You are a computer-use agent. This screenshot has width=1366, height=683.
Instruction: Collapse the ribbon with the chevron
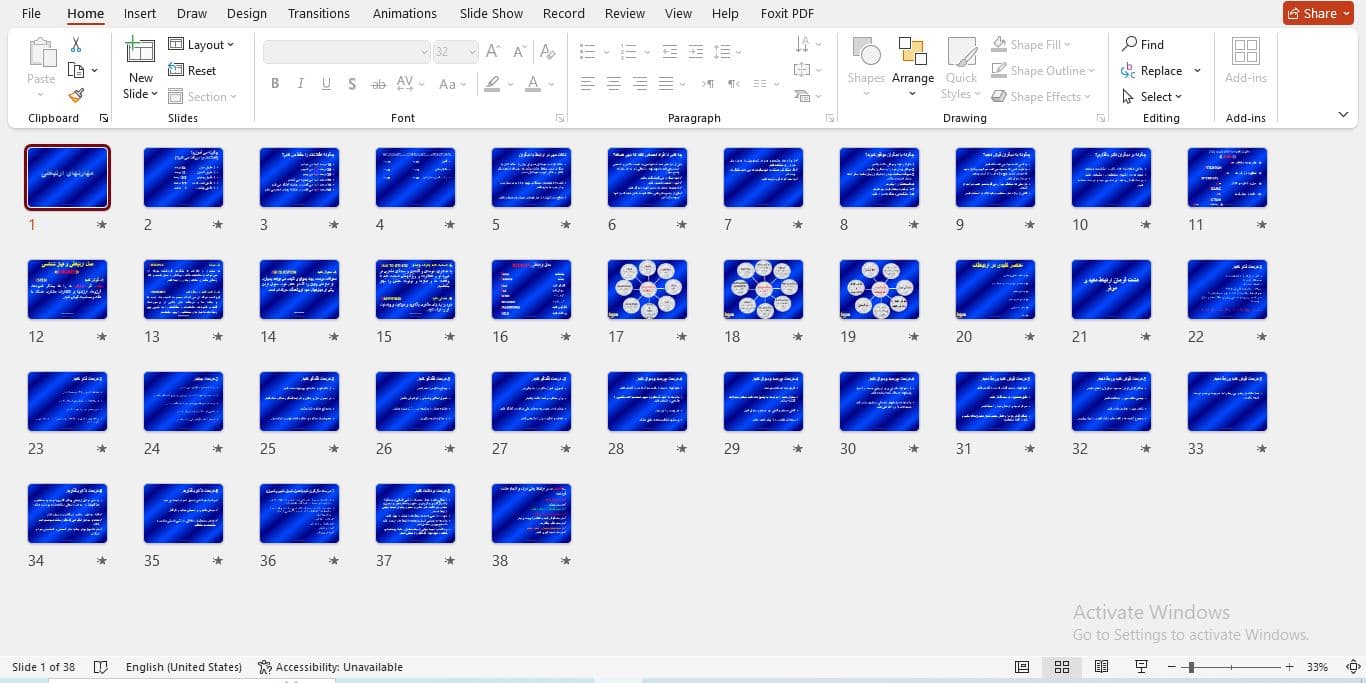pyautogui.click(x=1343, y=115)
